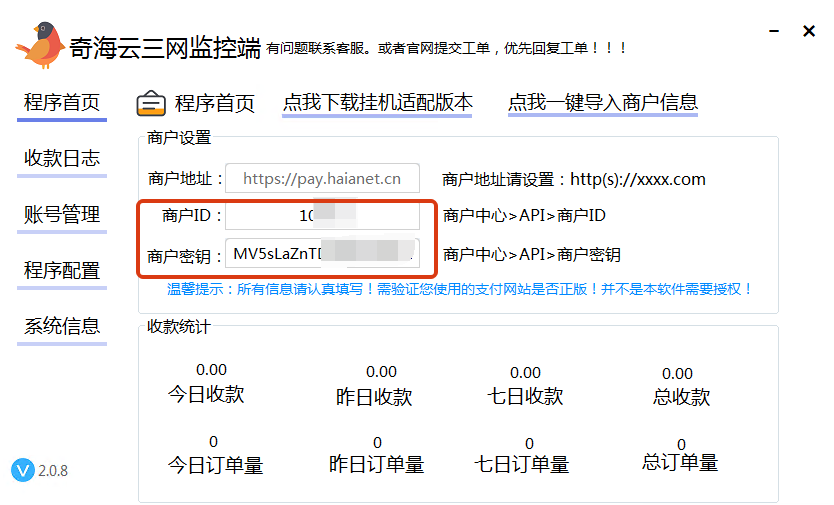The image size is (834, 505).
Task: Click the red bird app logo
Action: pos(39,45)
